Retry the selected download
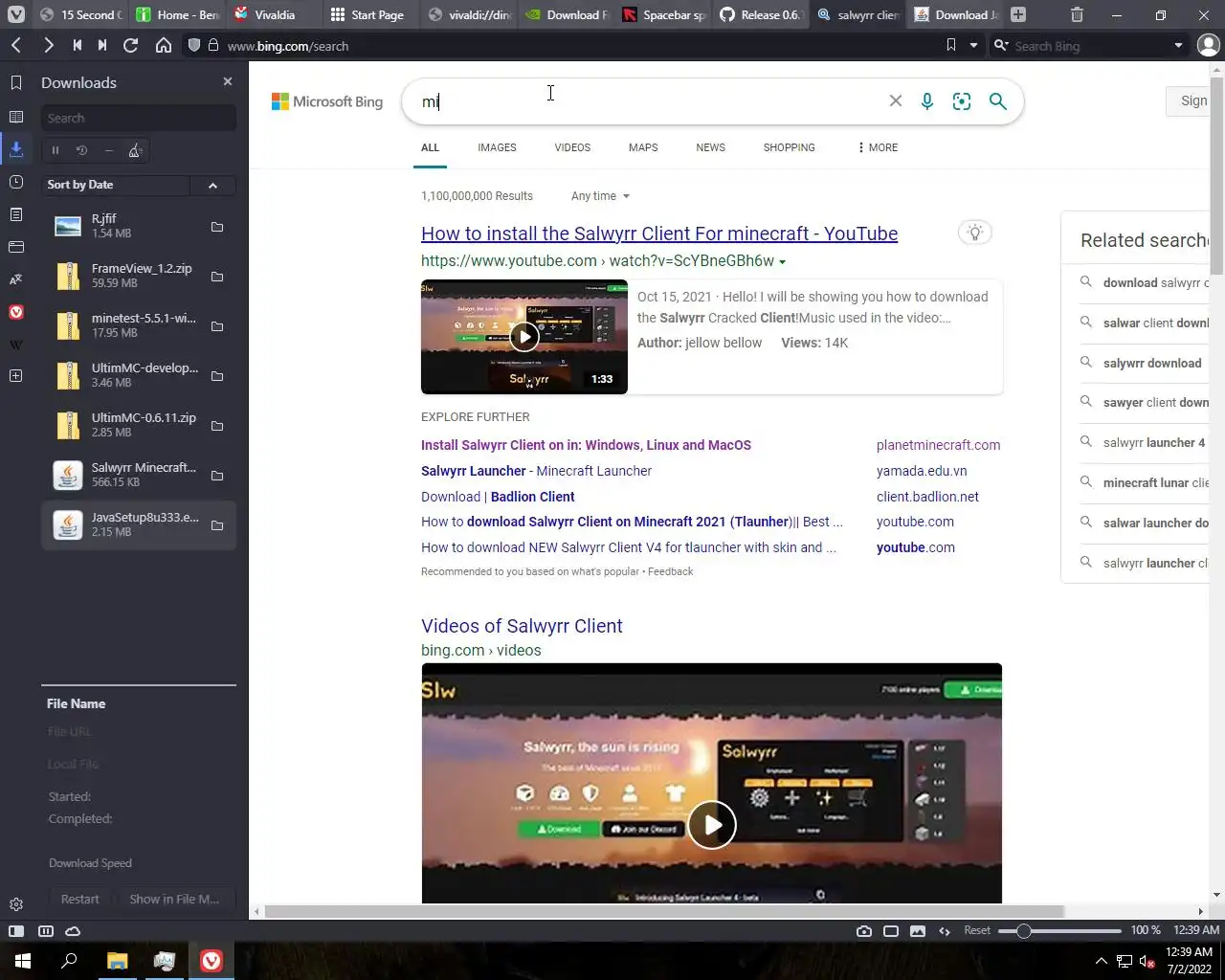The width and height of the screenshot is (1225, 980). [82, 150]
